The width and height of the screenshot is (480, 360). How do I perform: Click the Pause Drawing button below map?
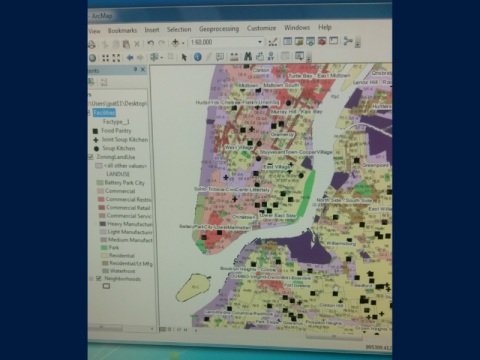coord(186,330)
